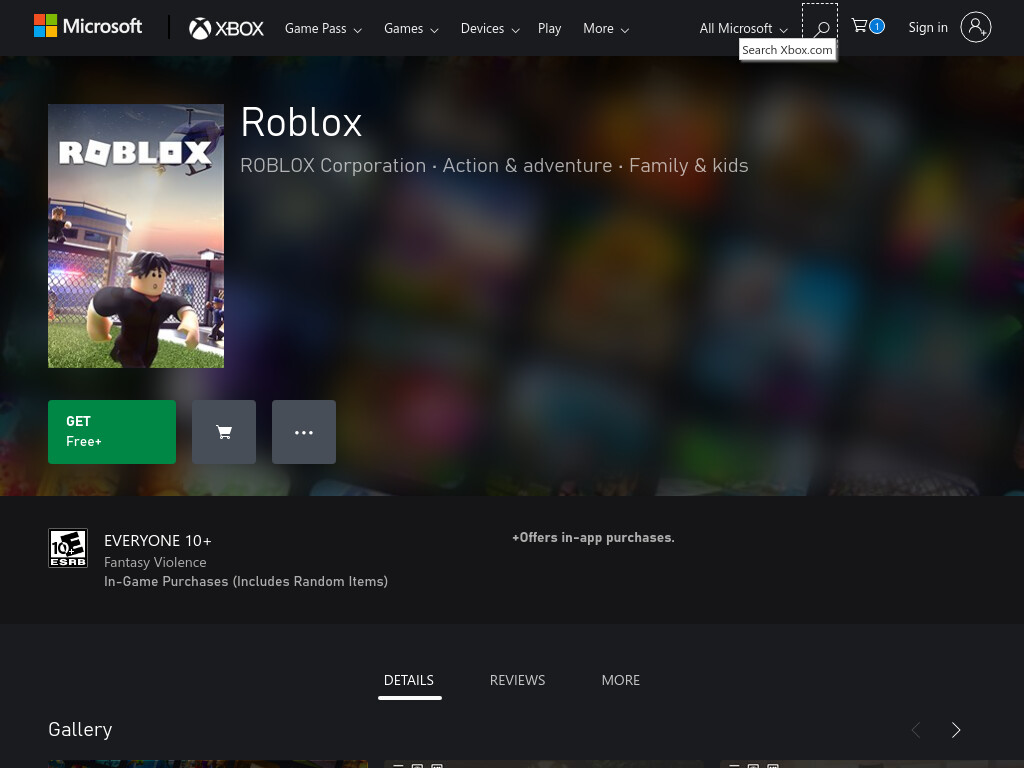The image size is (1024, 768).
Task: Click the Fantasy Violence descriptor text
Action: 155,562
